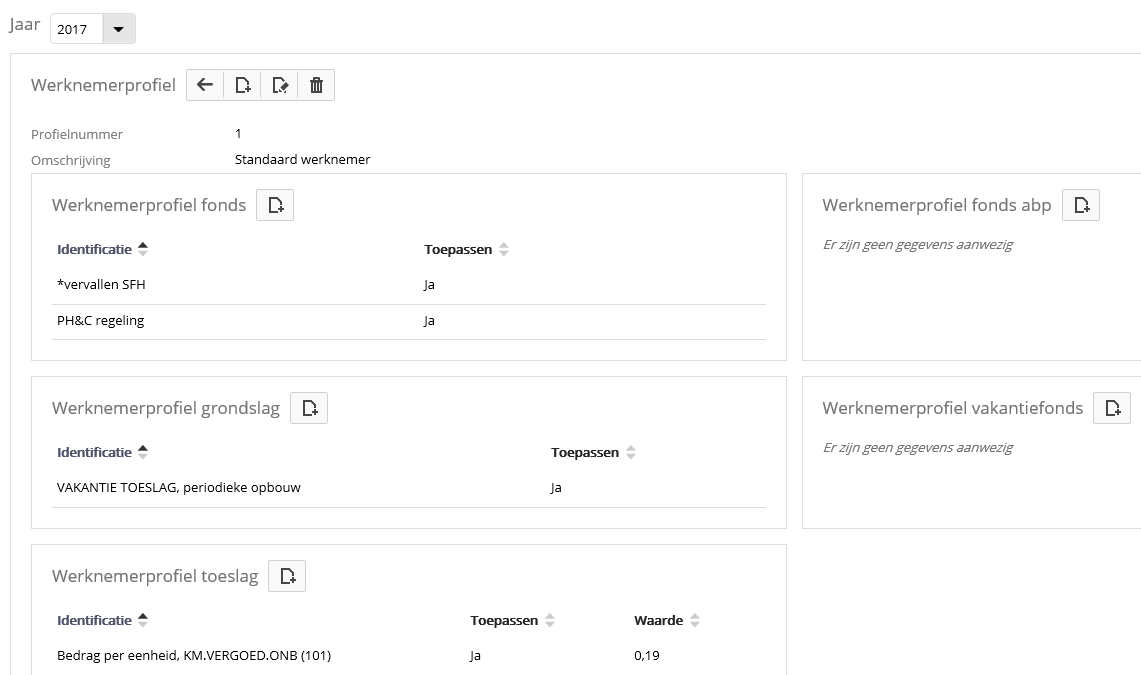Image resolution: width=1141 pixels, height=675 pixels.
Task: Click the Jaar field showing 2017
Action: pyautogui.click(x=74, y=29)
